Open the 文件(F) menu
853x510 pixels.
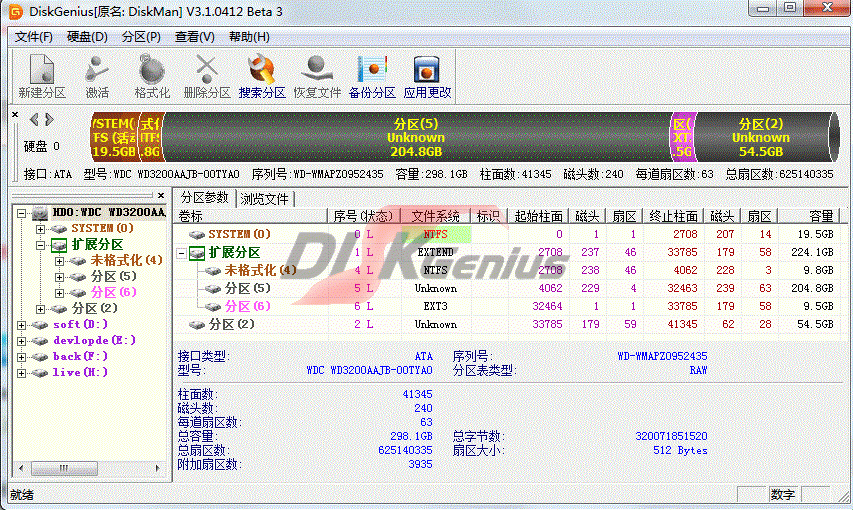(34, 36)
